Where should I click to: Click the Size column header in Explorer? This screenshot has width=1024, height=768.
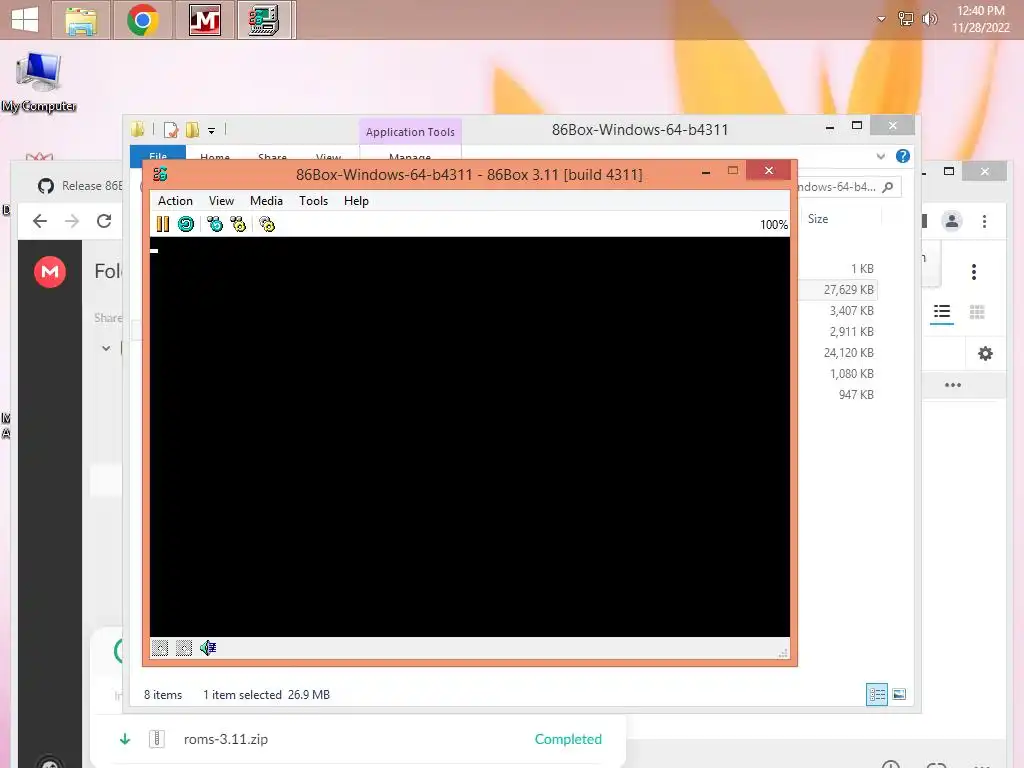(818, 219)
